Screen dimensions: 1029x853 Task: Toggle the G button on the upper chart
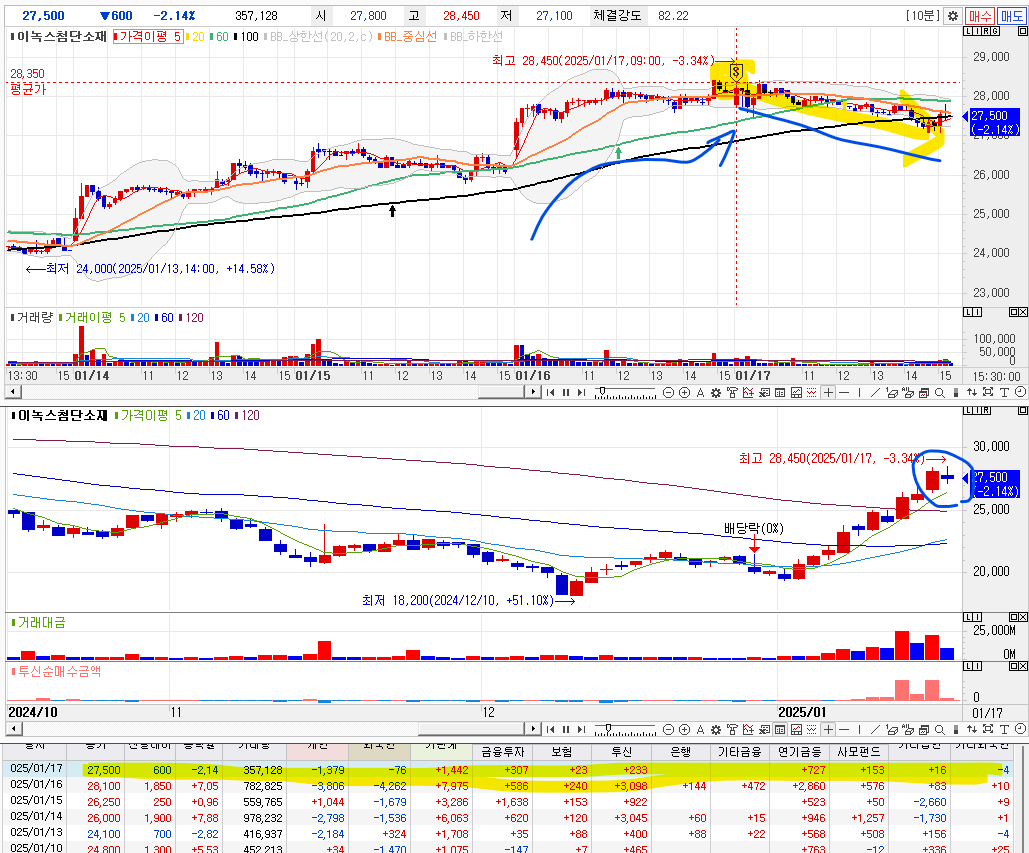coord(995,31)
